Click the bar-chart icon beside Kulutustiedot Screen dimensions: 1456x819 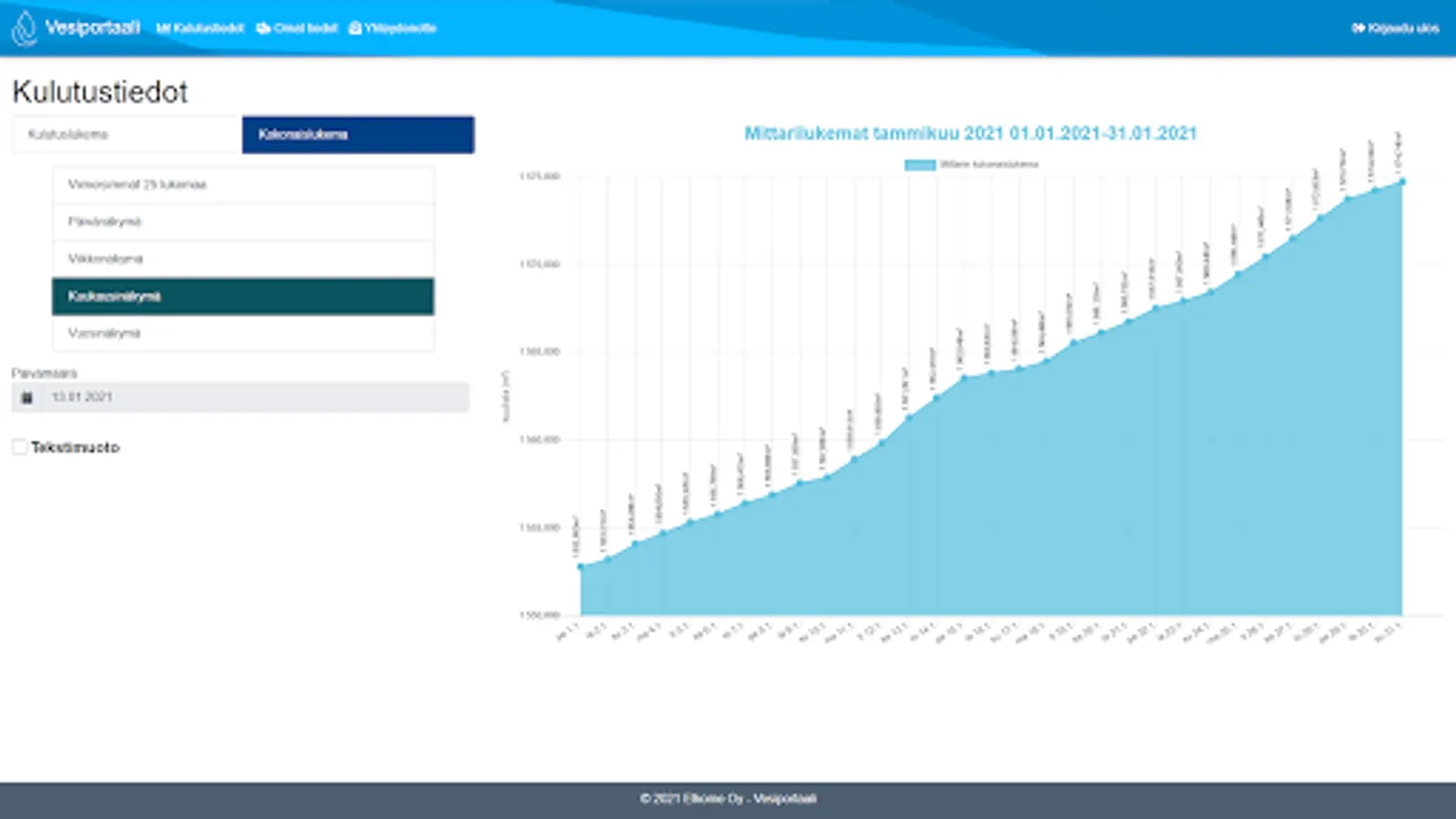pos(164,28)
